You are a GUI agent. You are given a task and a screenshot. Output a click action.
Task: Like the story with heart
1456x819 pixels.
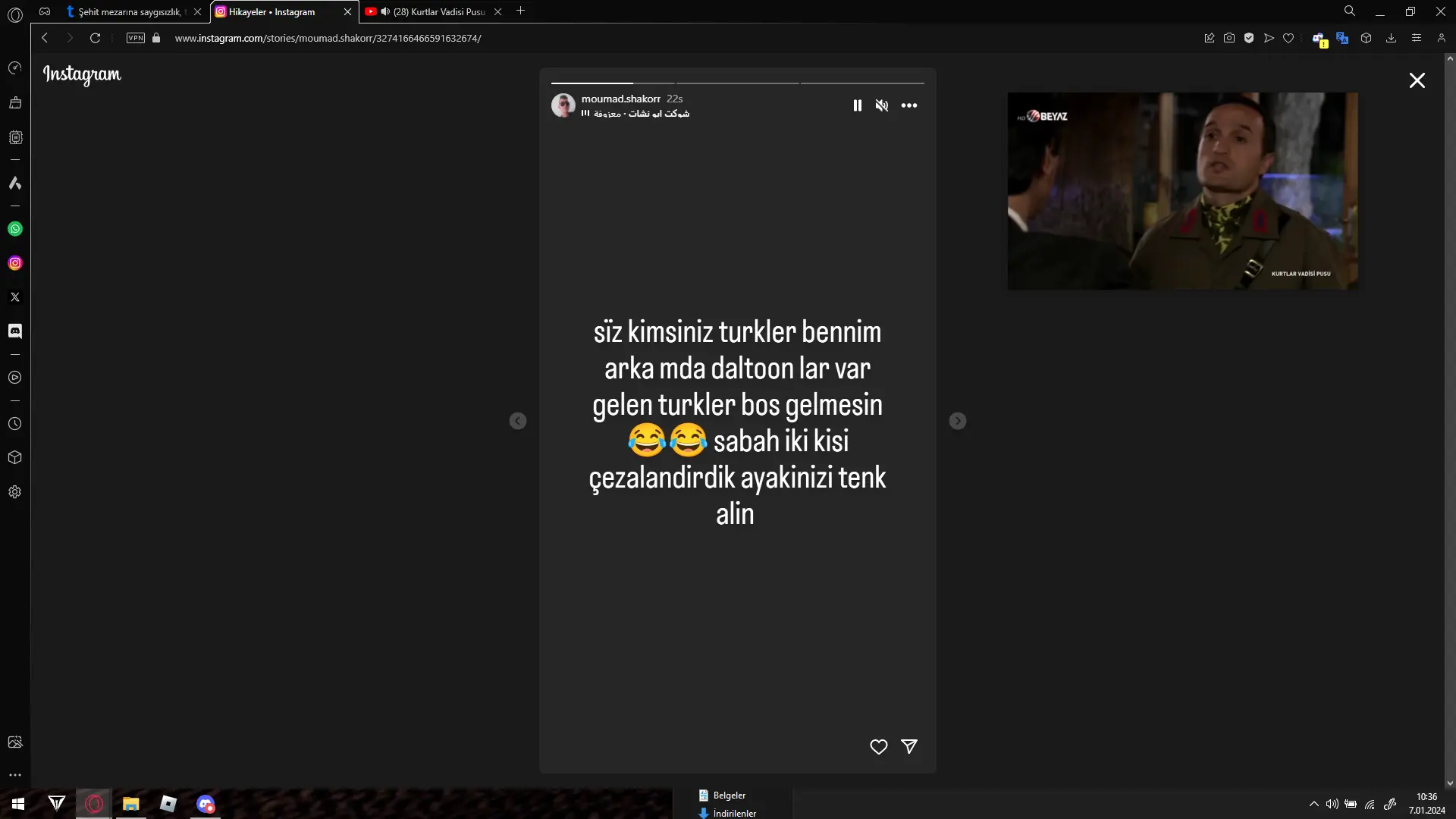(x=879, y=747)
